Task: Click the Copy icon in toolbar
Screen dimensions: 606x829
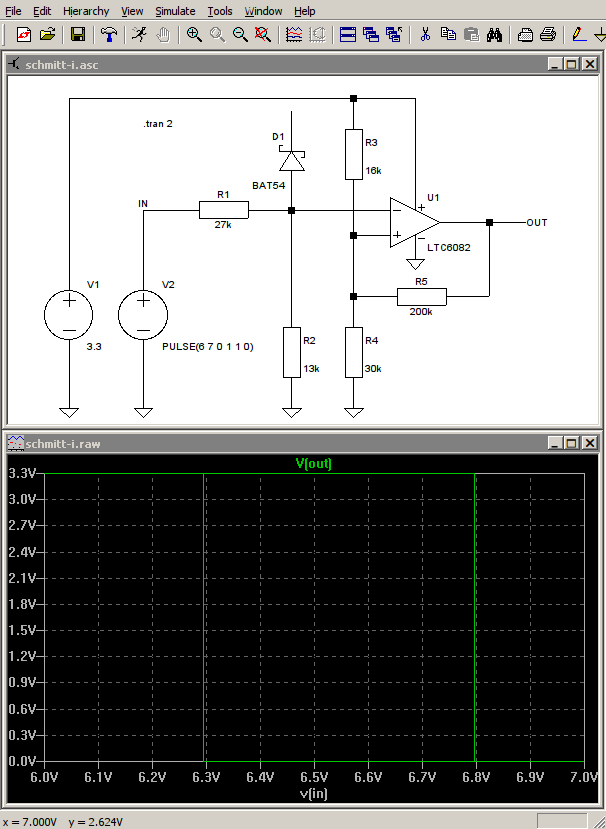Action: [x=448, y=35]
